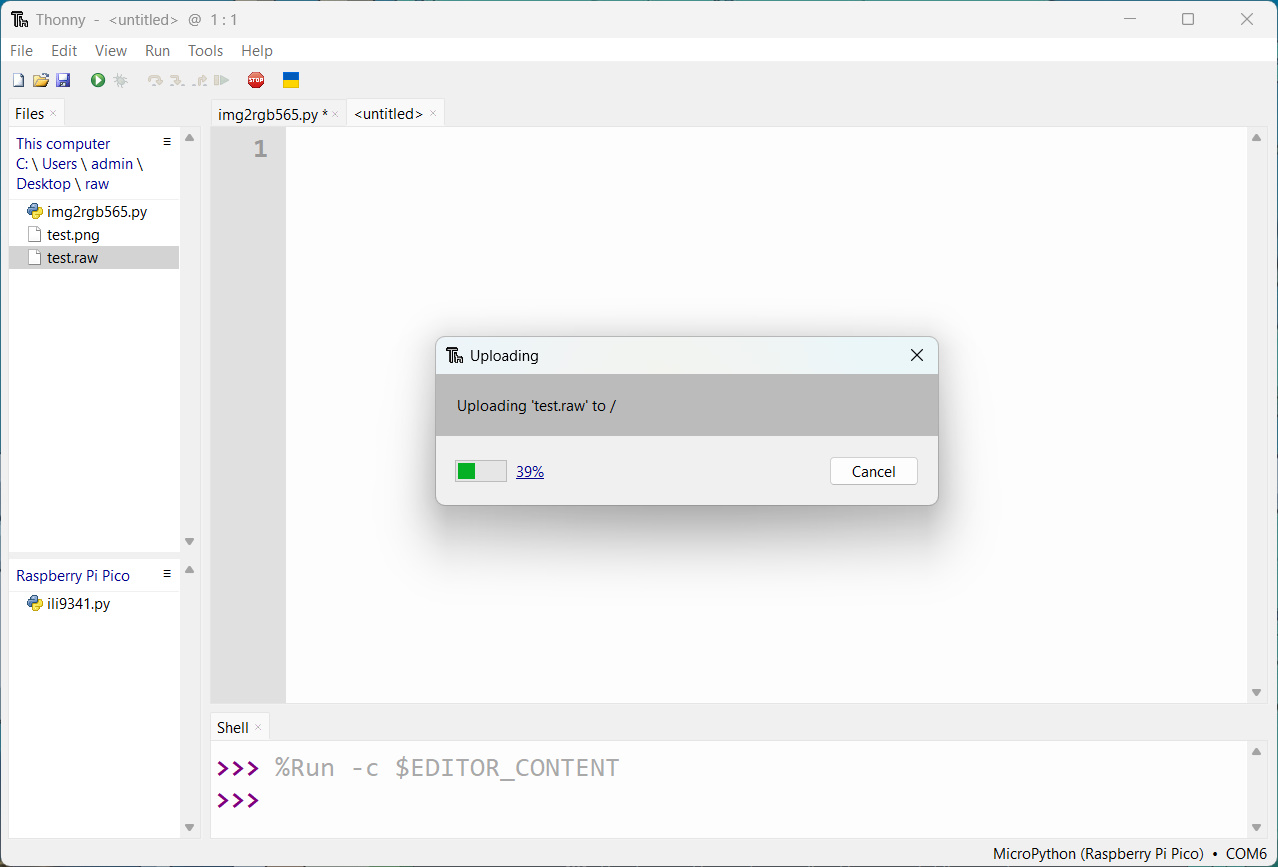Click line 1 in the editor area

tap(765, 149)
